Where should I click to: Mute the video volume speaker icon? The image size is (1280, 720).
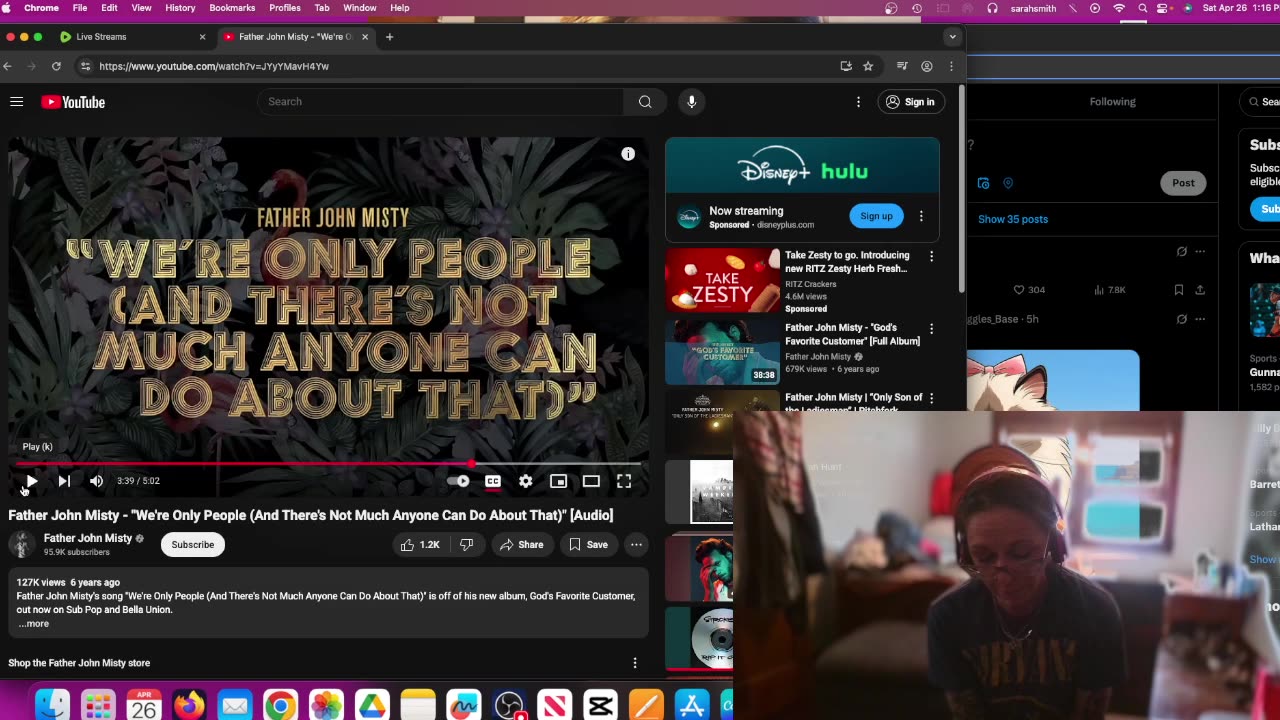[96, 481]
